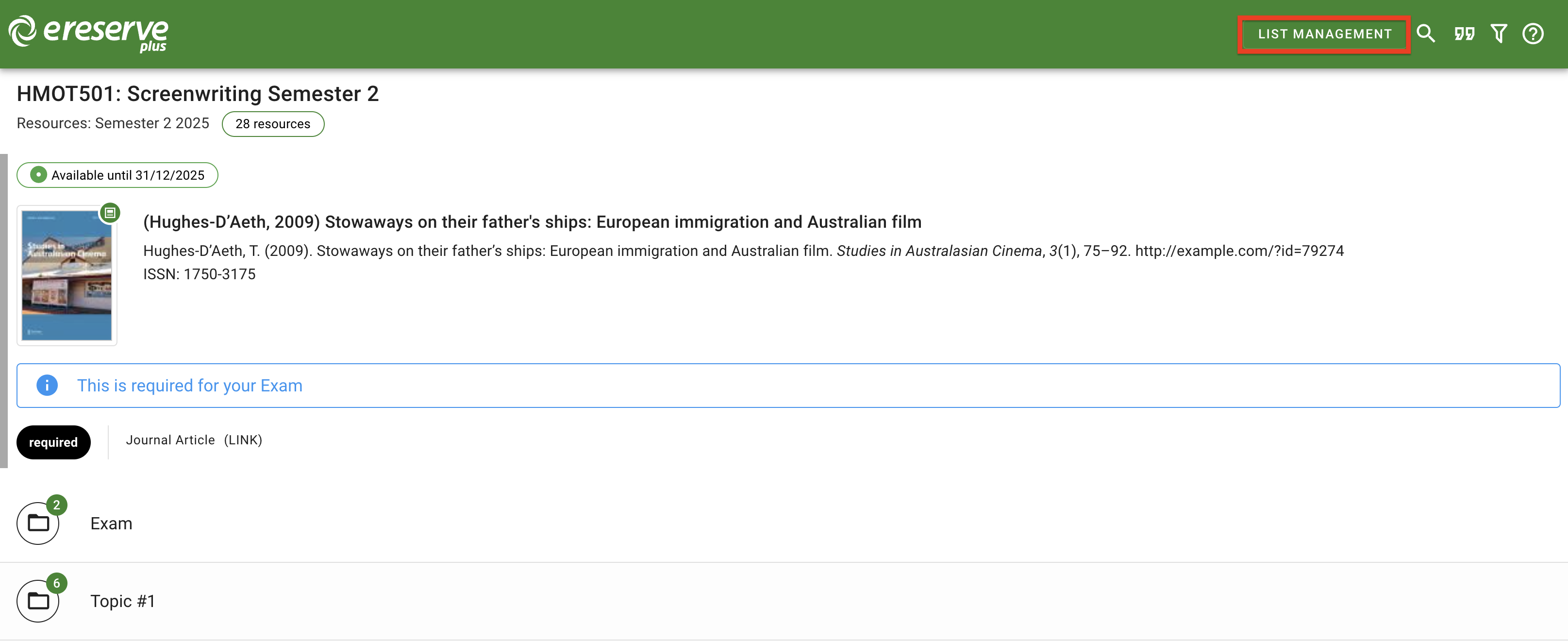The height and width of the screenshot is (641, 1568).
Task: Click the required tag pill
Action: (53, 442)
